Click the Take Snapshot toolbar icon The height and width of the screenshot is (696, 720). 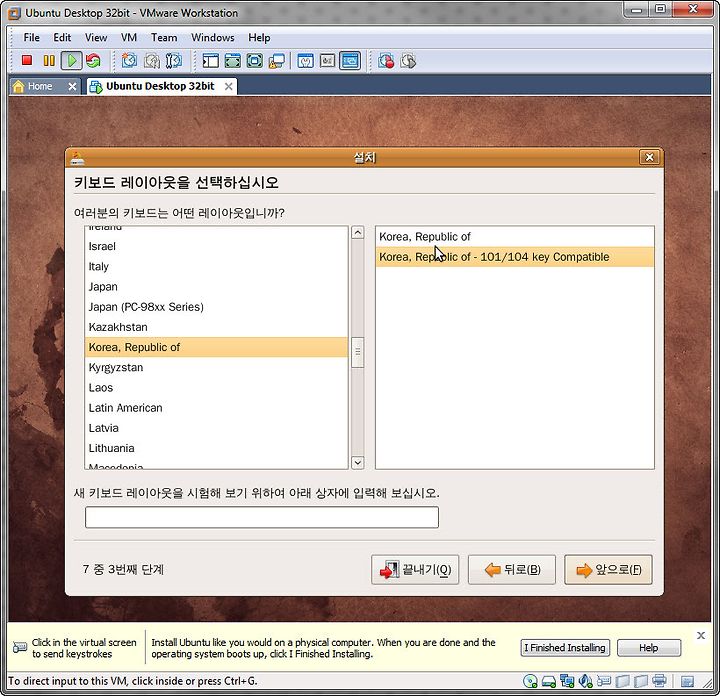[129, 61]
